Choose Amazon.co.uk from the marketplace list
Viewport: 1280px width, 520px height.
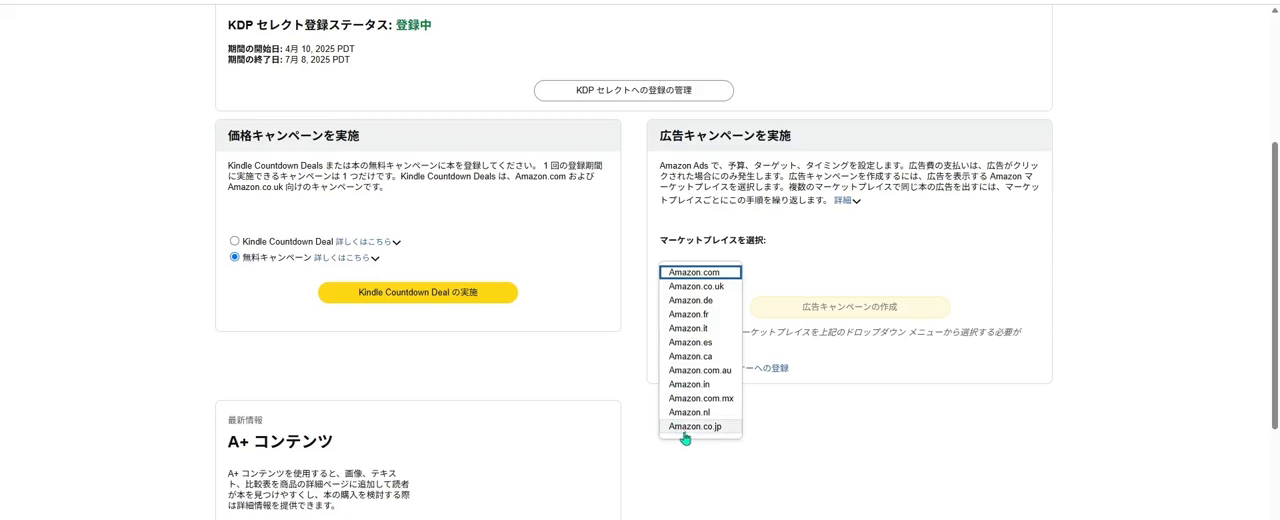pyautogui.click(x=700, y=286)
